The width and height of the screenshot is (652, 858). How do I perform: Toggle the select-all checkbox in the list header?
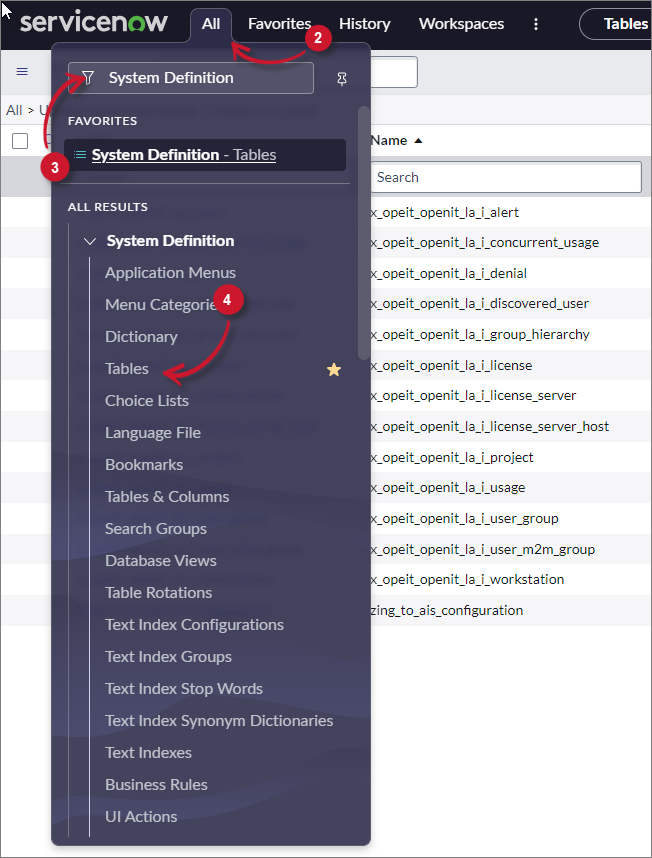(20, 141)
